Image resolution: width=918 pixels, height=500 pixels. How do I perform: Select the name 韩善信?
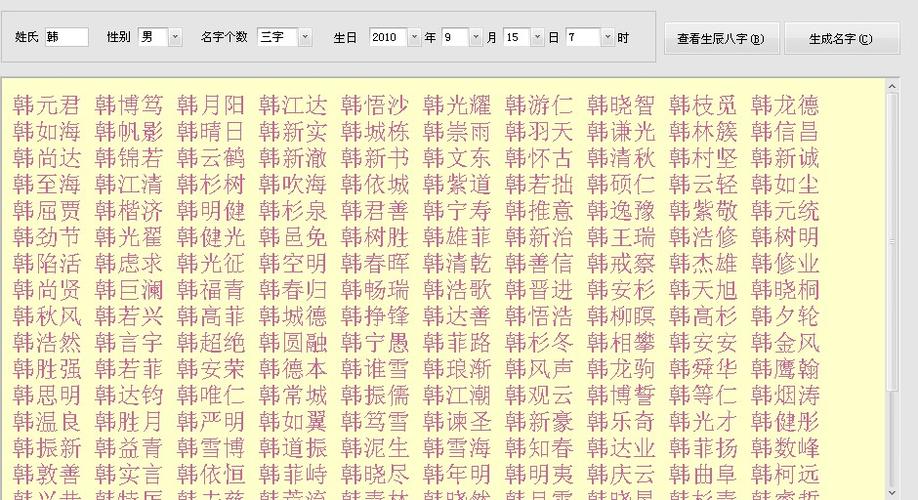pos(539,263)
